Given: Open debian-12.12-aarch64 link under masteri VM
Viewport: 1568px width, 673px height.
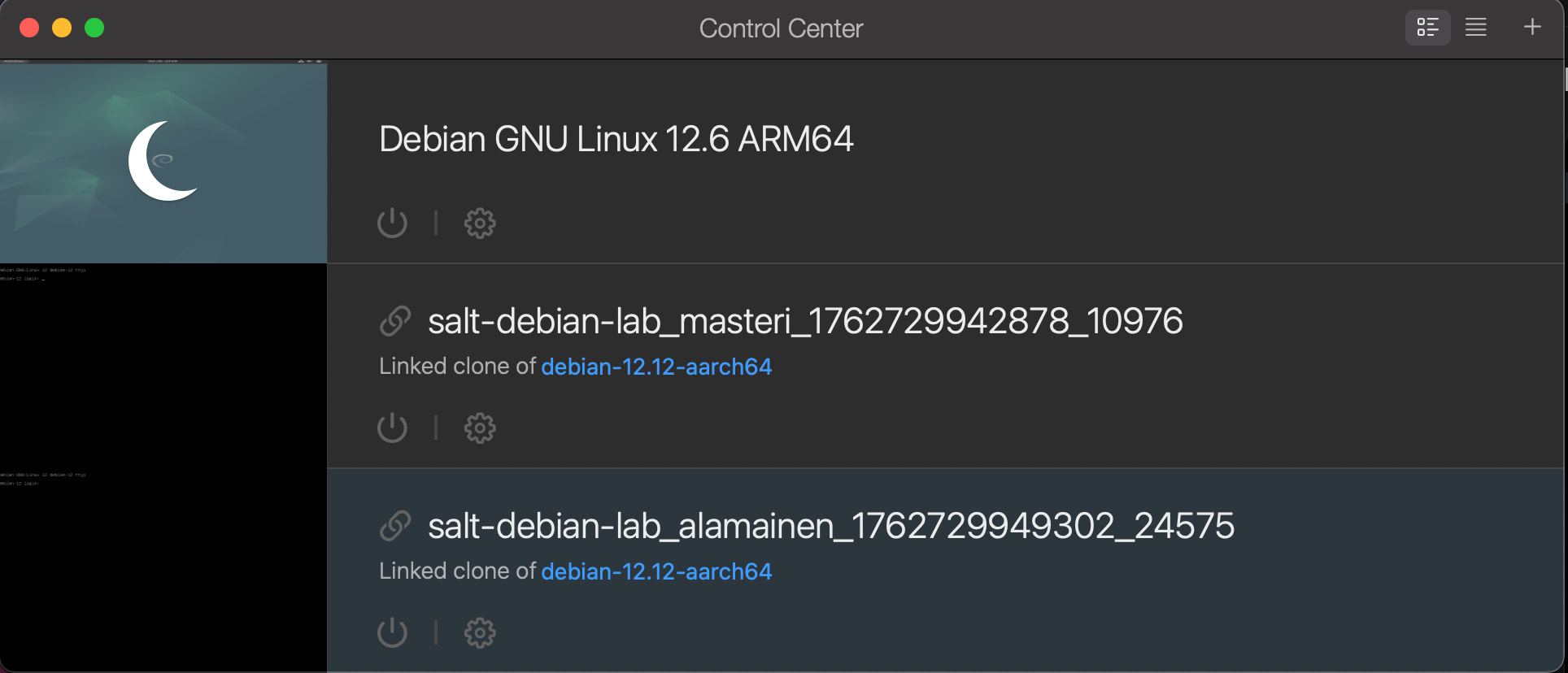Looking at the screenshot, I should [656, 367].
